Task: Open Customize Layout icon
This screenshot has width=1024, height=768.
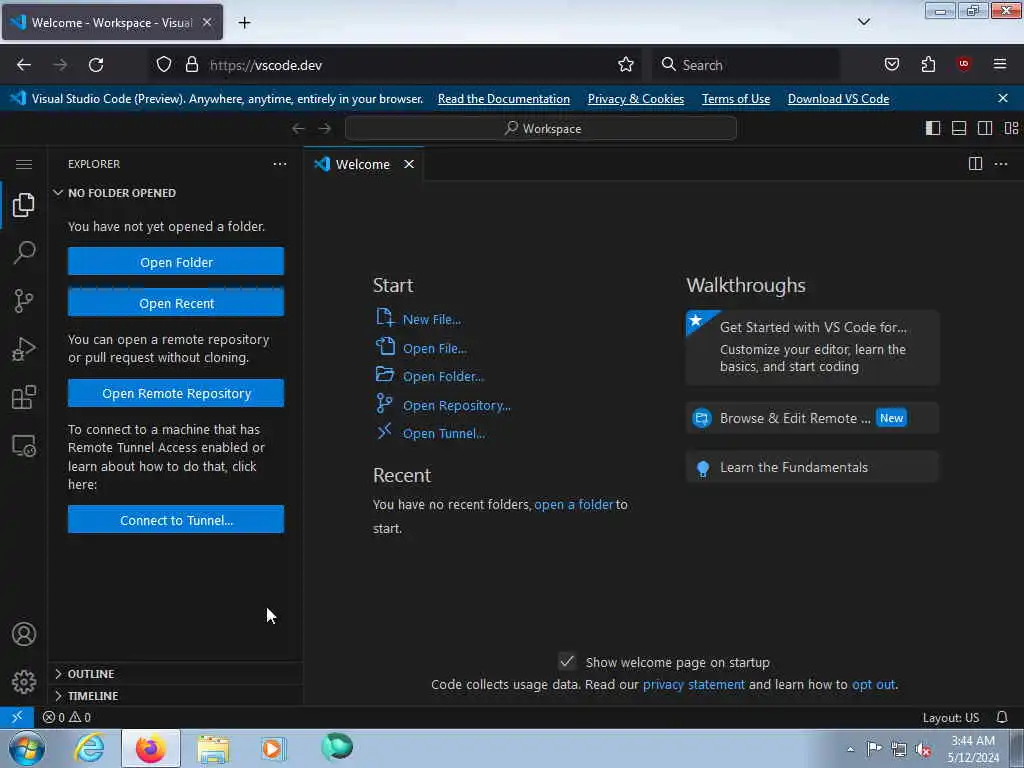Action: tap(1011, 128)
